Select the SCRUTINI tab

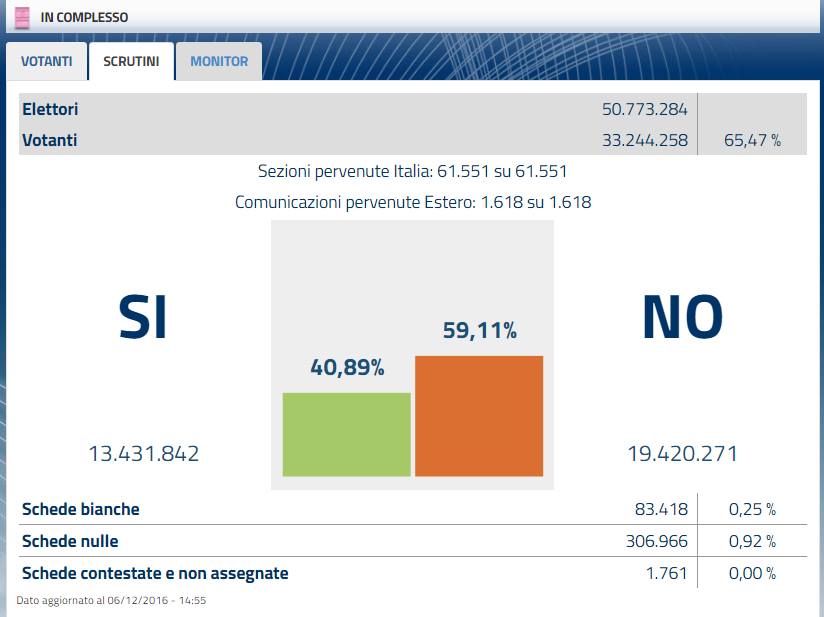pos(132,60)
